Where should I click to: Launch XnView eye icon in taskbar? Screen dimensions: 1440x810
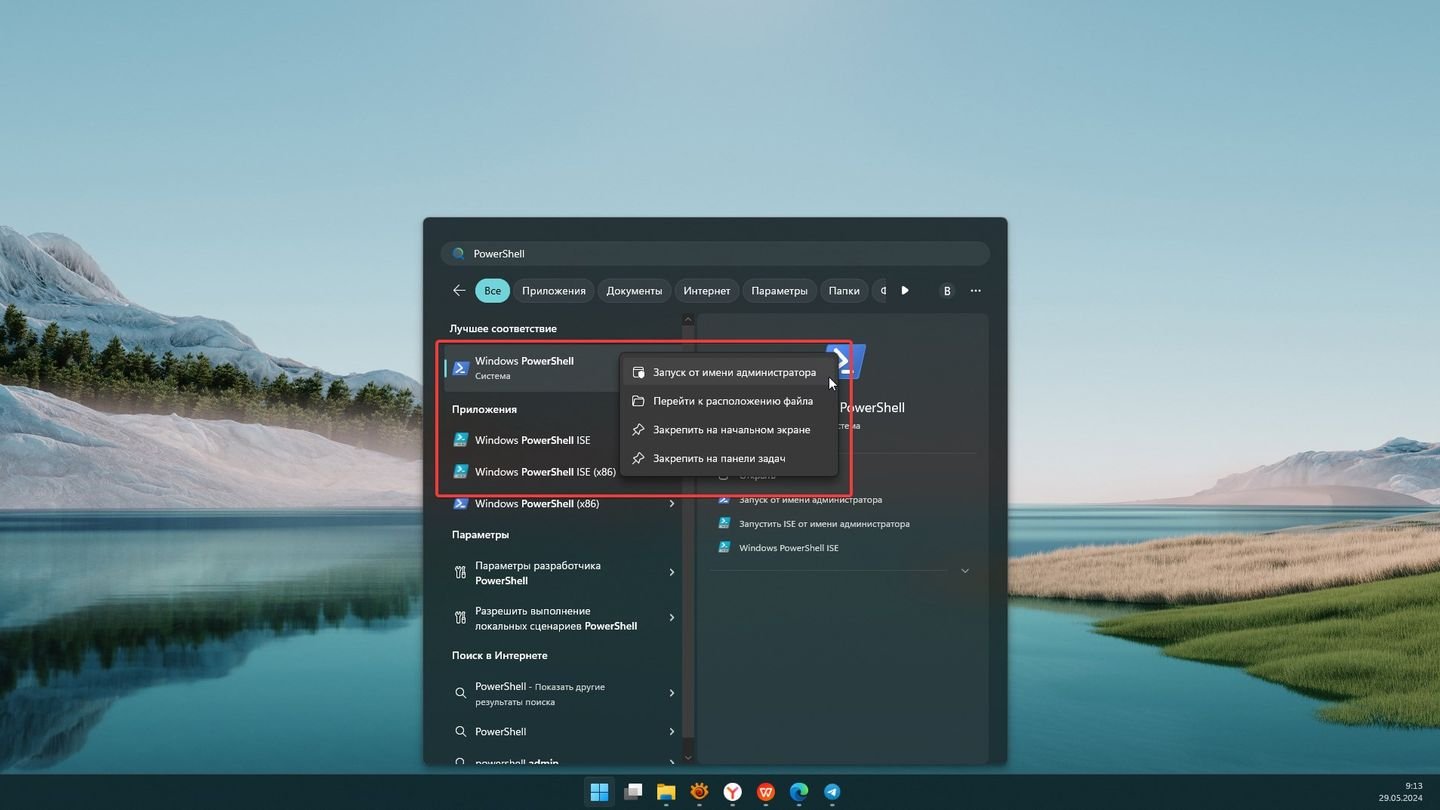click(x=699, y=792)
